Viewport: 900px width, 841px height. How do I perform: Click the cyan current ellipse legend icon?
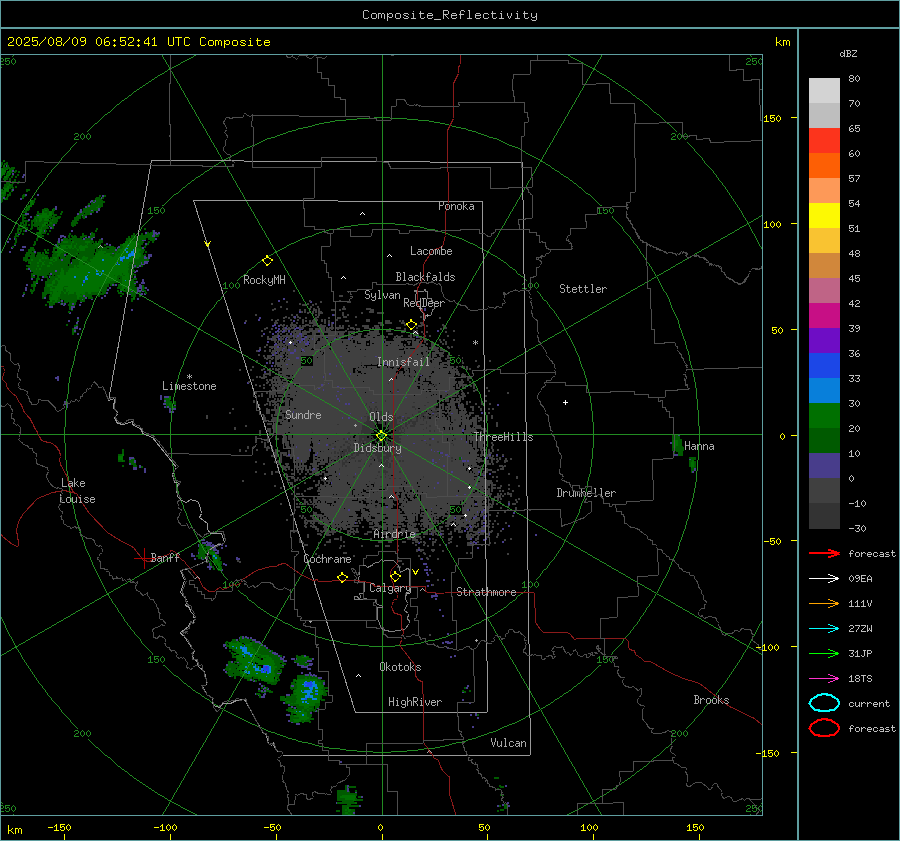(824, 703)
